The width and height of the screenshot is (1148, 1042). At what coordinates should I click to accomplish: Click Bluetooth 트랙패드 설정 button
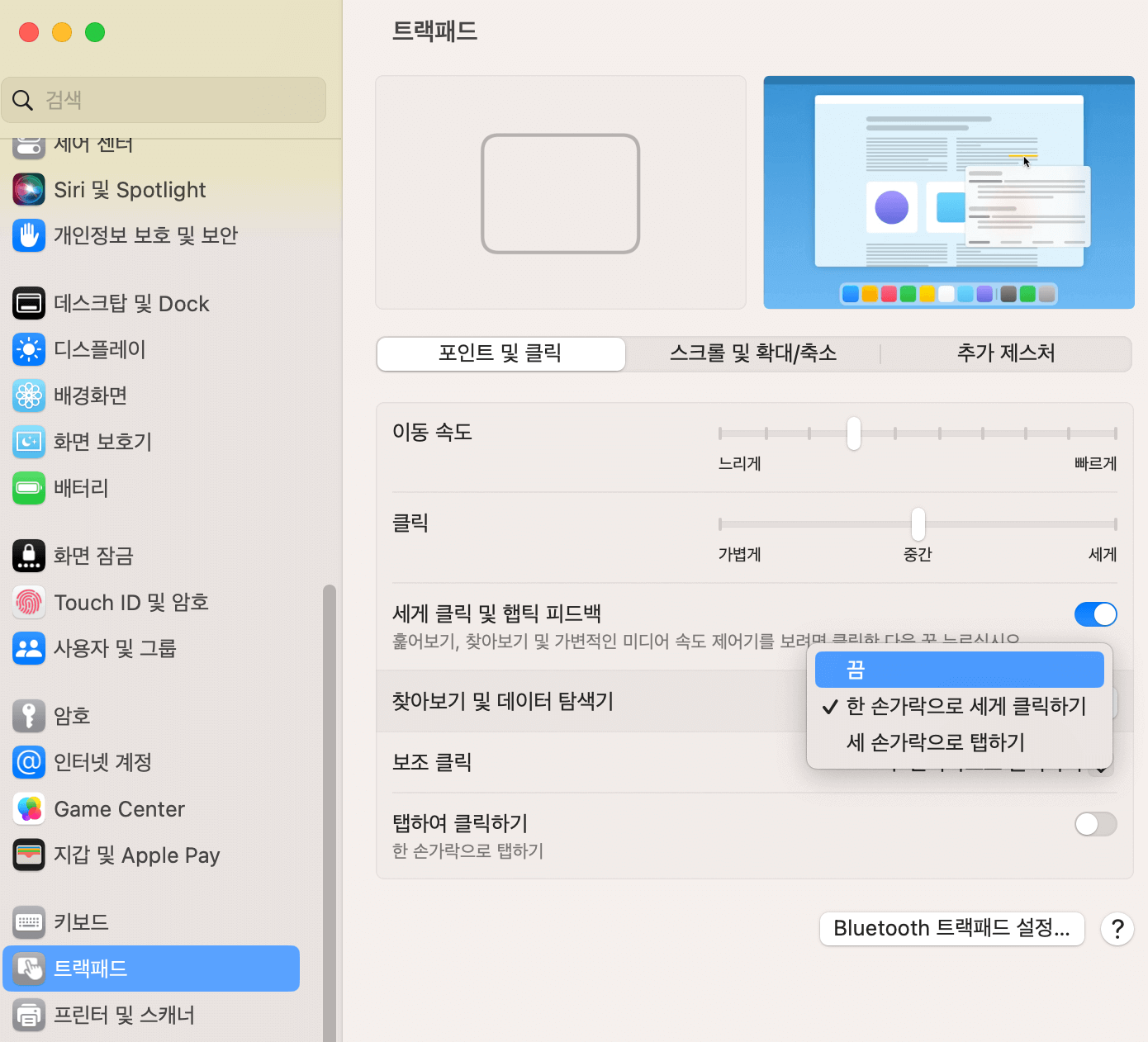(951, 928)
